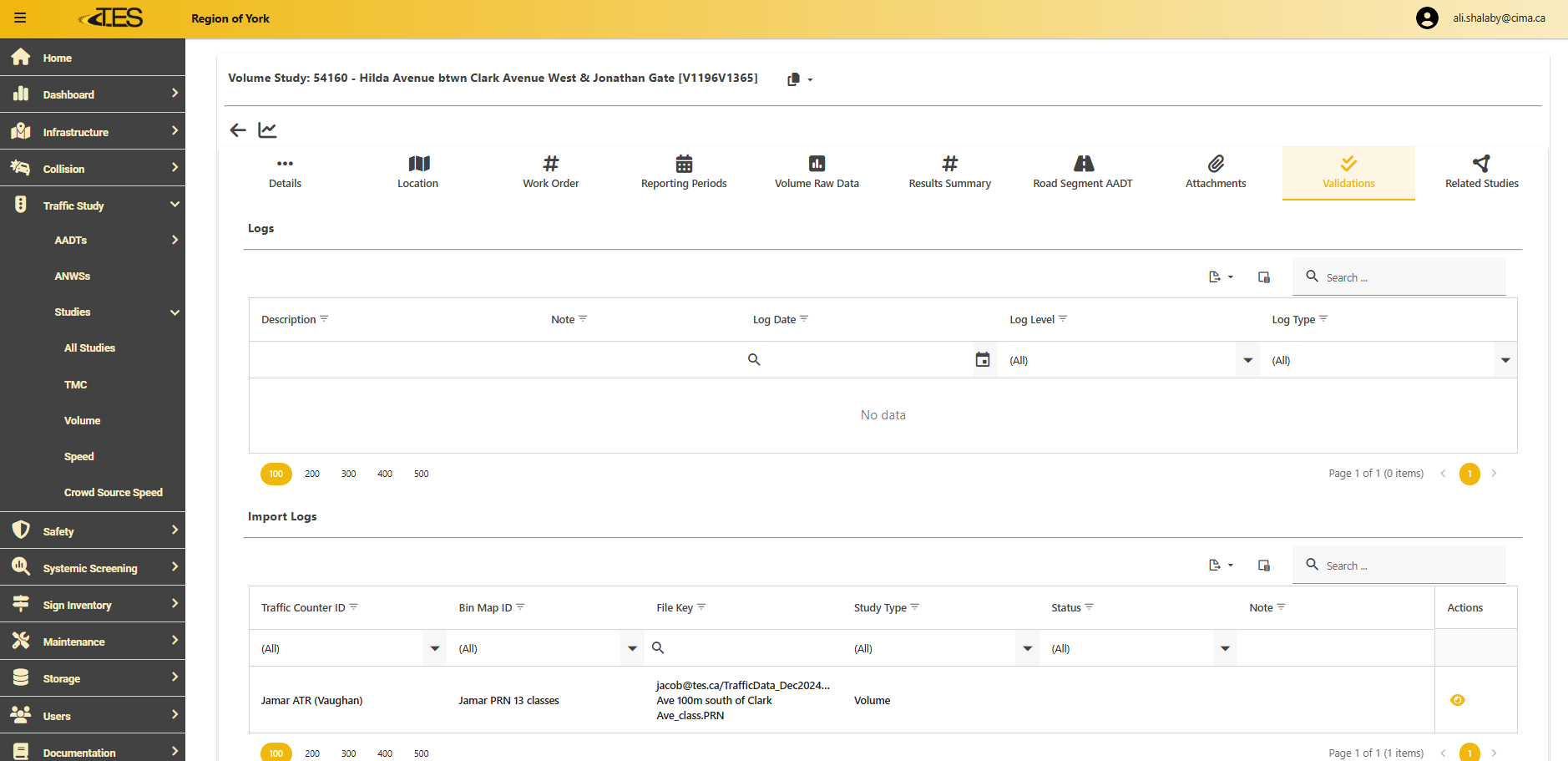Open column chooser in Import Logs

1264,566
